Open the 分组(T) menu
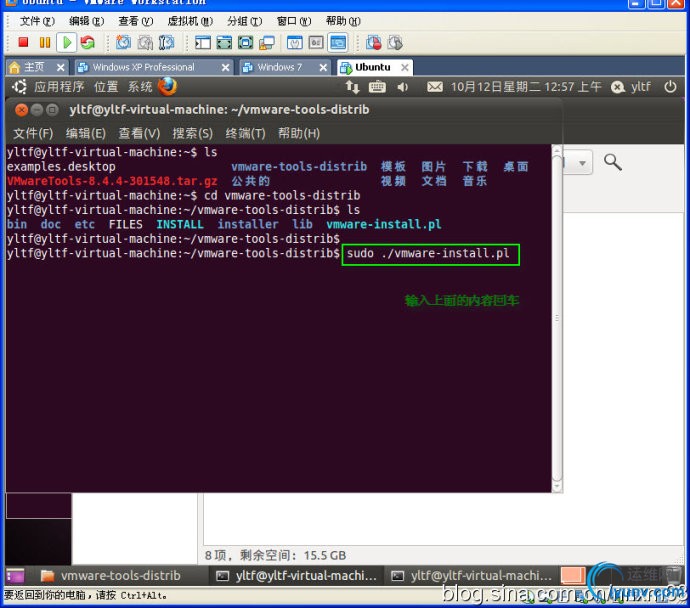Screen dimensions: 690x608 click(245, 21)
